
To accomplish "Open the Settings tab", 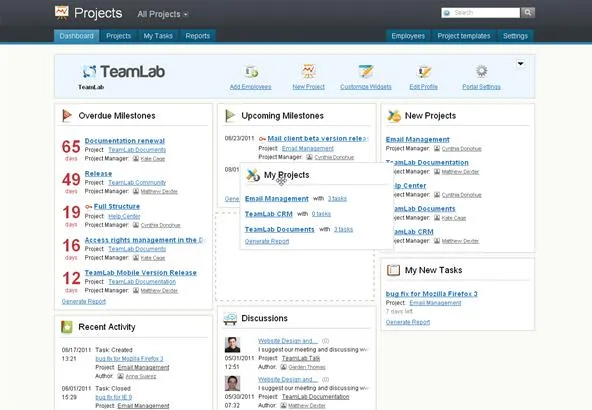I will (515, 36).
